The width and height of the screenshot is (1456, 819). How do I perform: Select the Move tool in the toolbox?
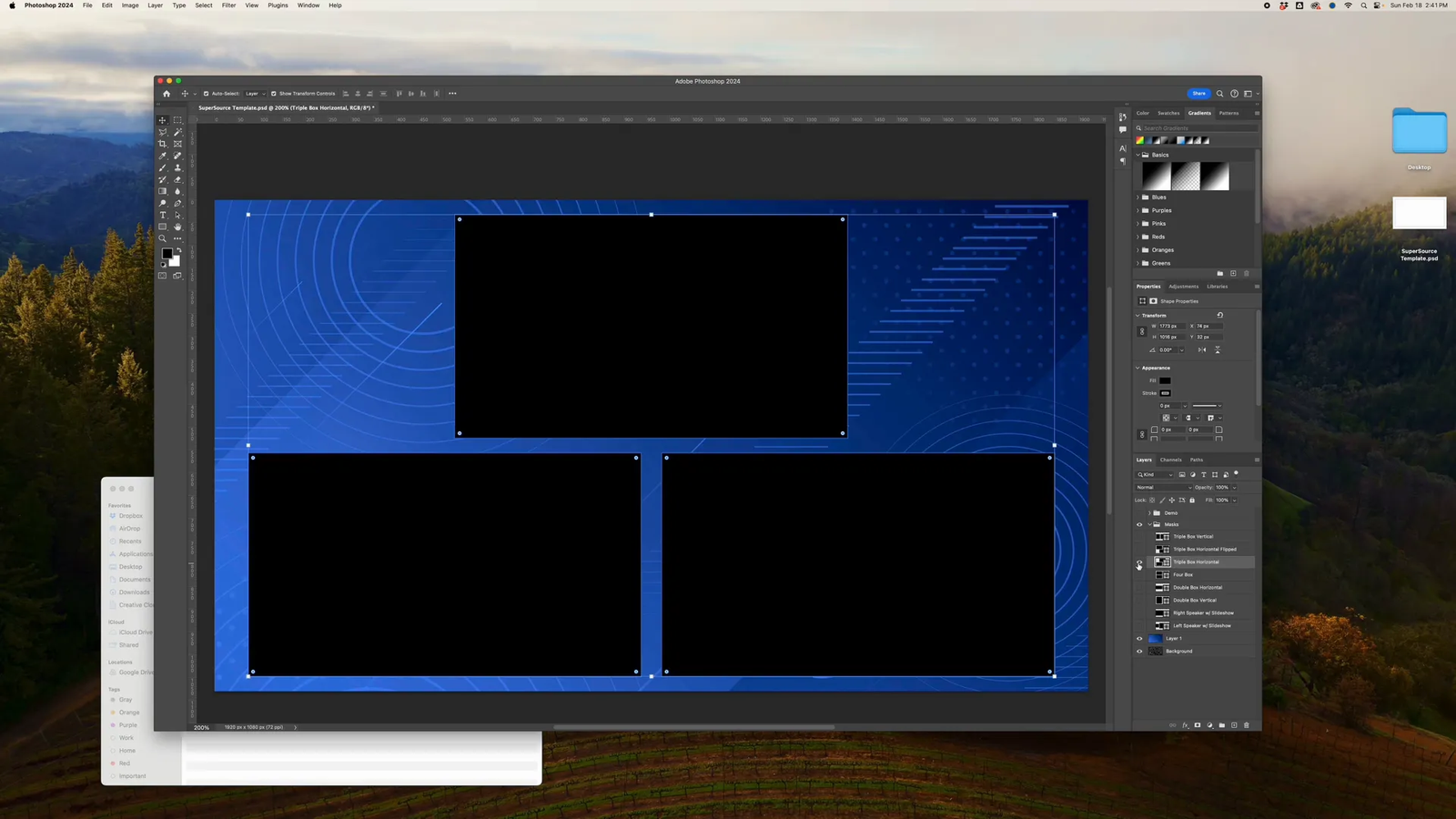coord(162,120)
